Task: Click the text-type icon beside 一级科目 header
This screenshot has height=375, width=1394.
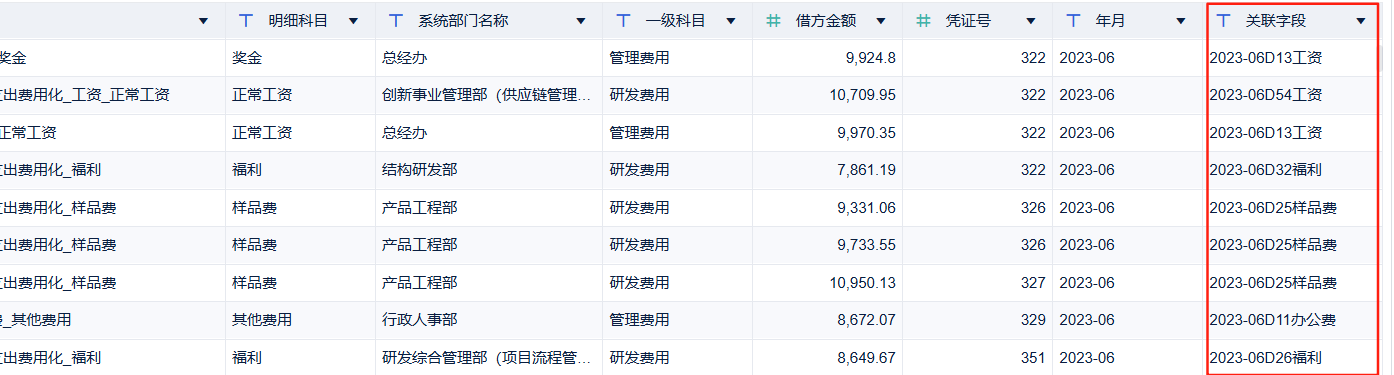Action: pyautogui.click(x=623, y=20)
